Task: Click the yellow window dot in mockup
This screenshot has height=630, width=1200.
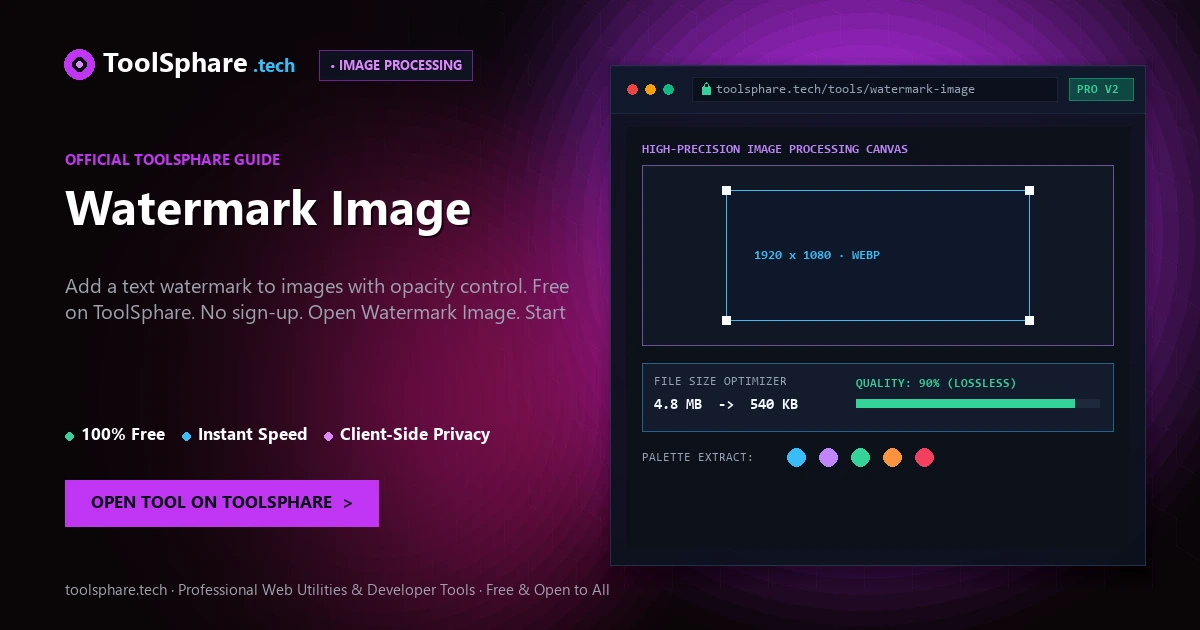Action: 650,89
